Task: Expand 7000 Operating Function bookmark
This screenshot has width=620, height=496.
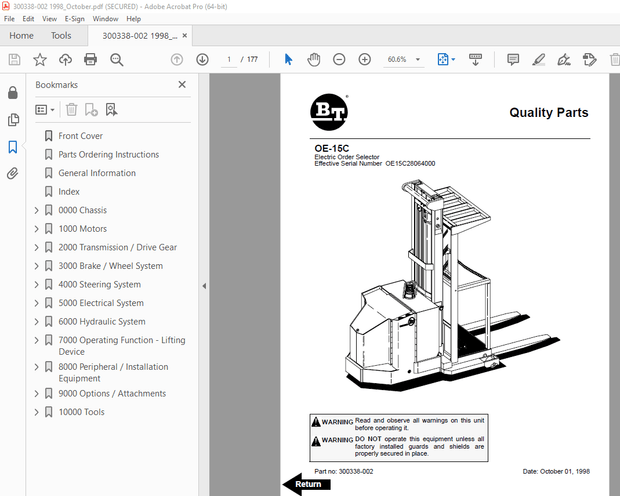Action: (36, 341)
